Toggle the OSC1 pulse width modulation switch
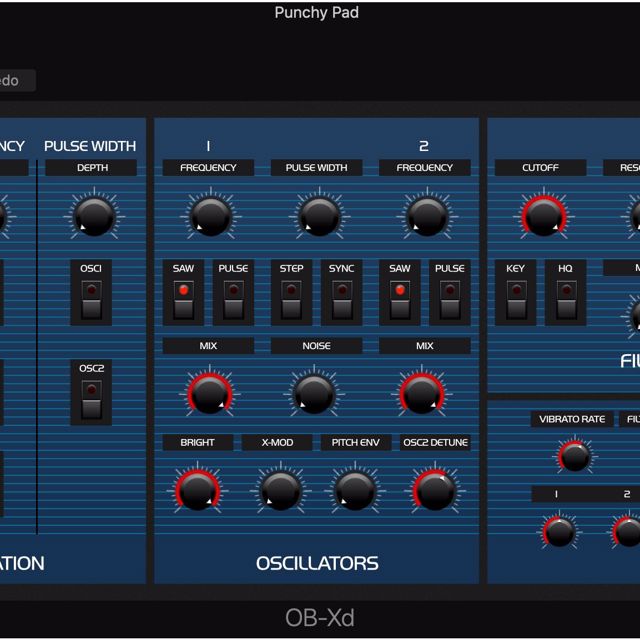This screenshot has height=640, width=640. point(91,300)
